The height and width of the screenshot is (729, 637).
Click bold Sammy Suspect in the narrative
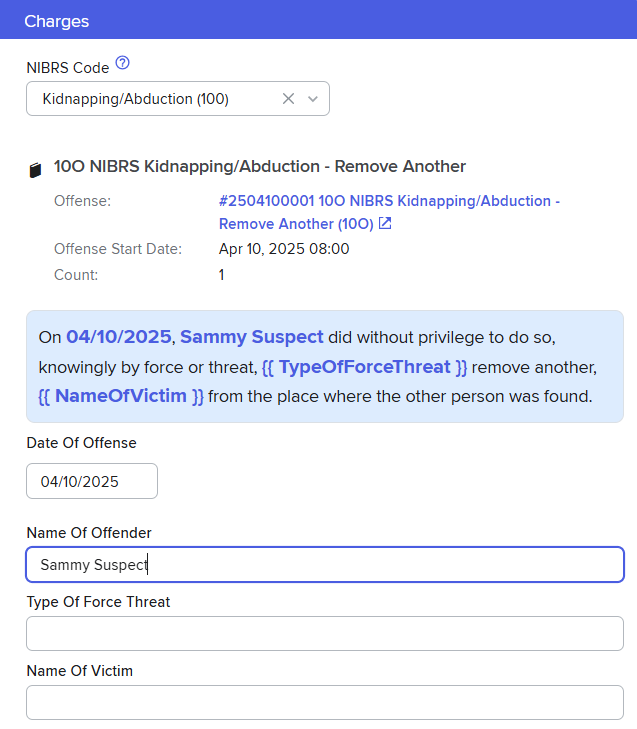click(252, 337)
